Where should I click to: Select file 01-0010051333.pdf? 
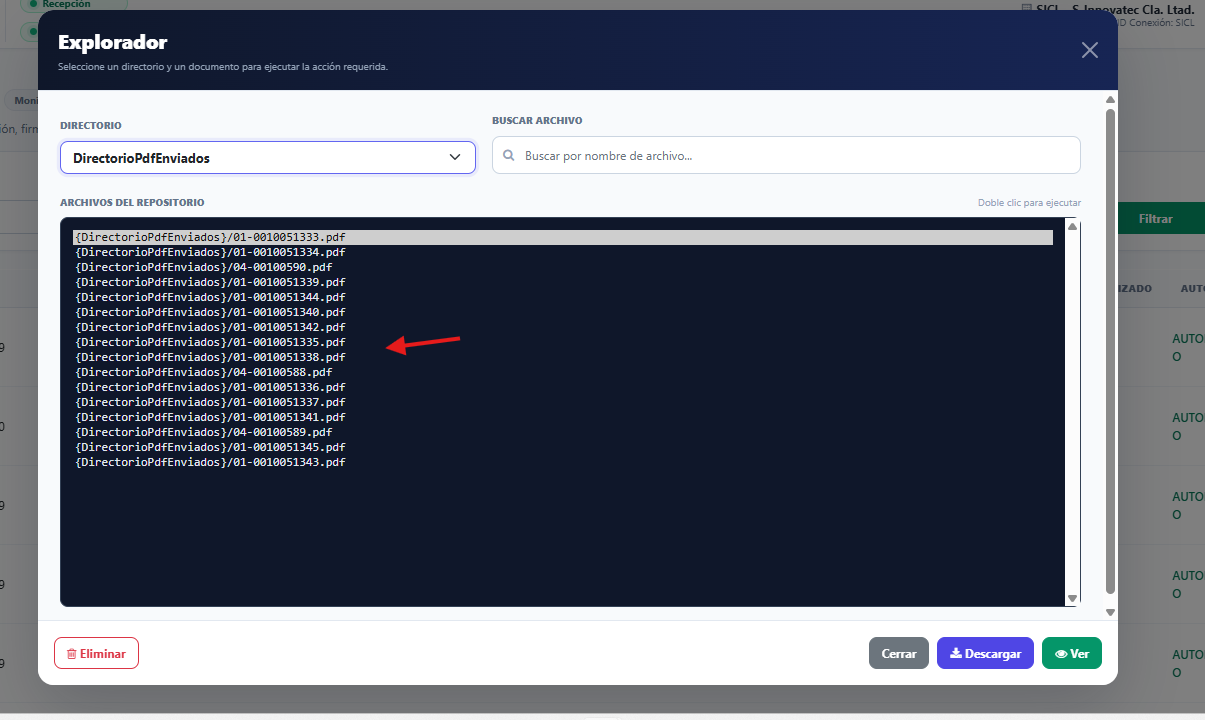click(x=563, y=237)
